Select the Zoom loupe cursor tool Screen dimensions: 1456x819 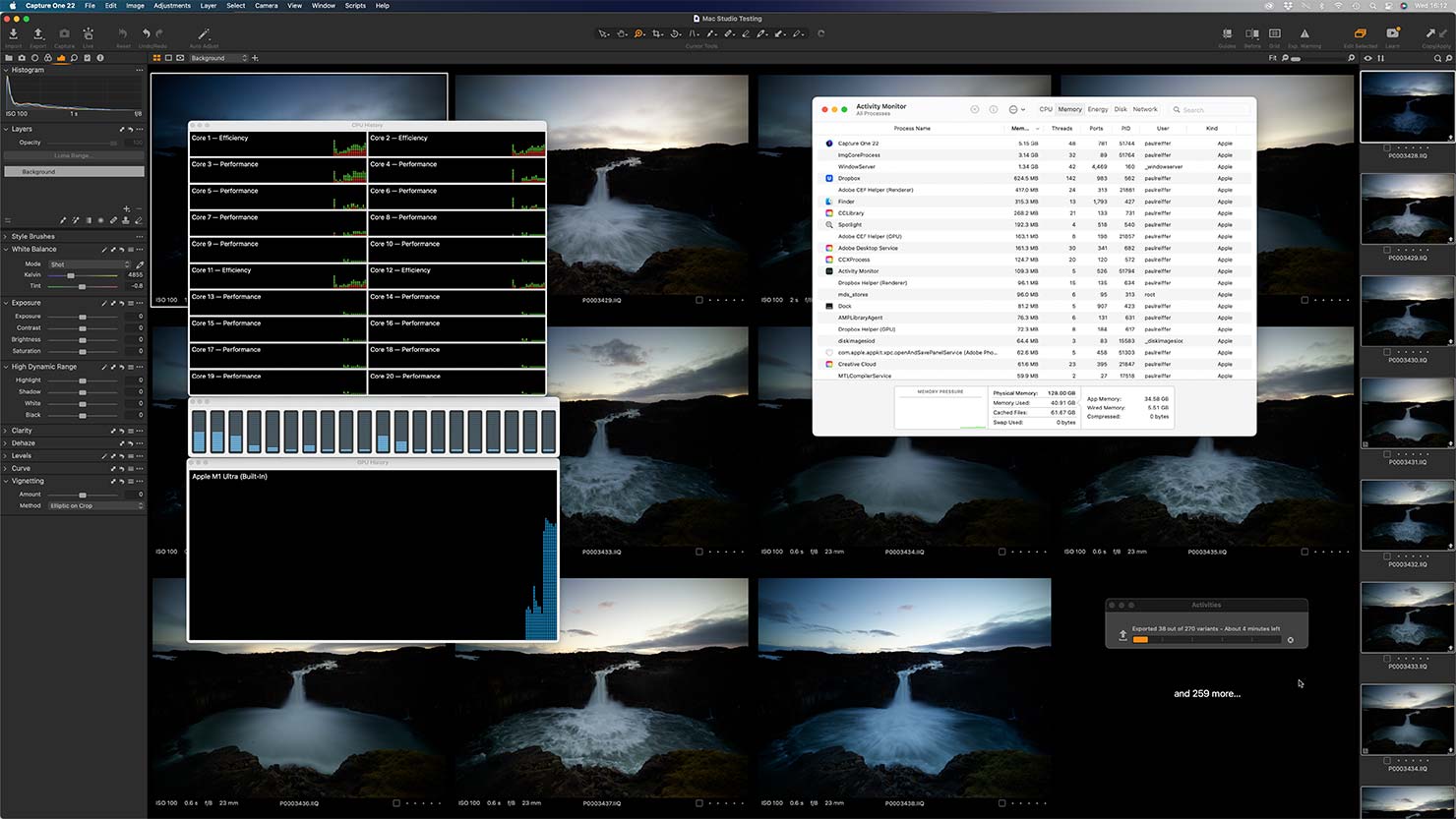[639, 33]
